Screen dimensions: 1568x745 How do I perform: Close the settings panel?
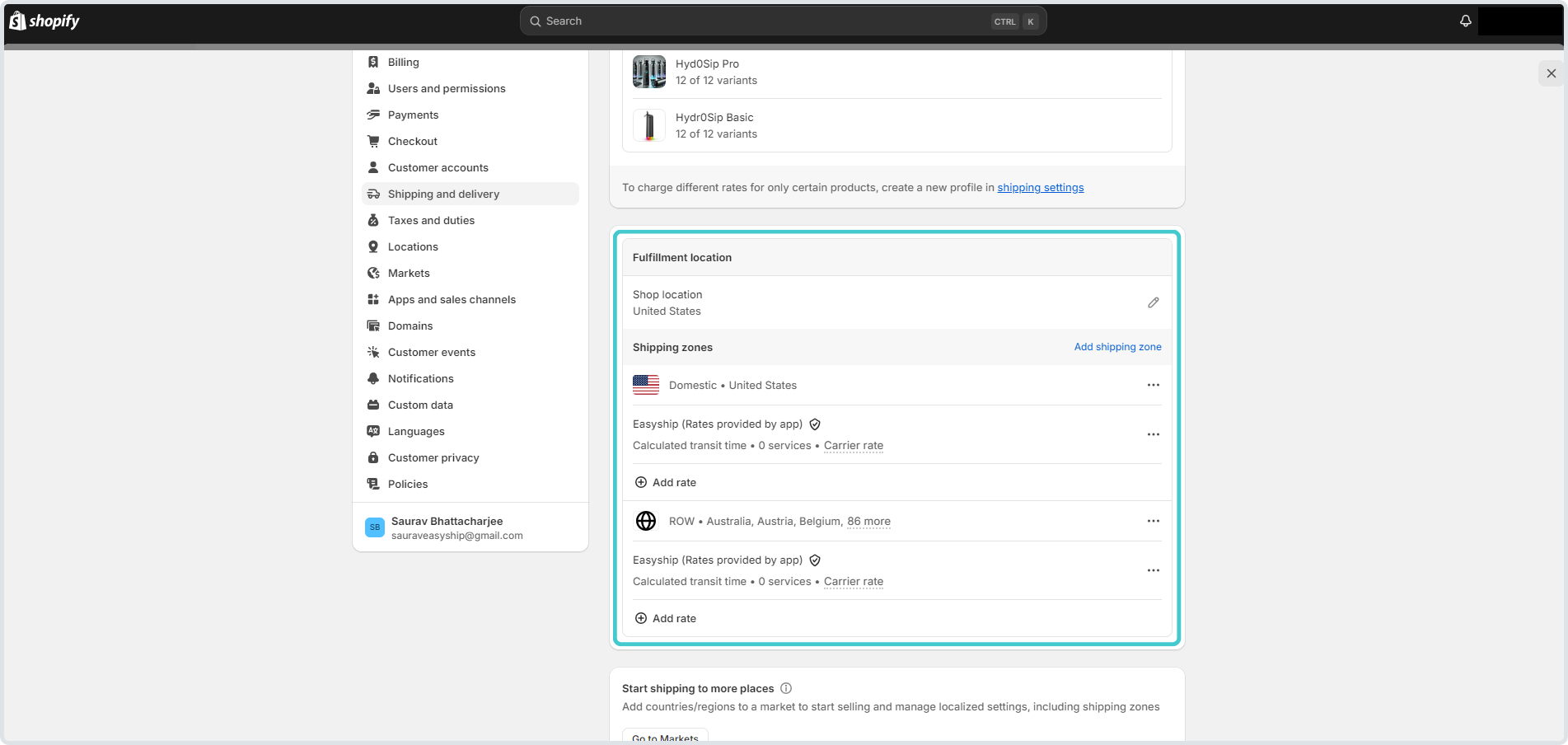(x=1552, y=73)
